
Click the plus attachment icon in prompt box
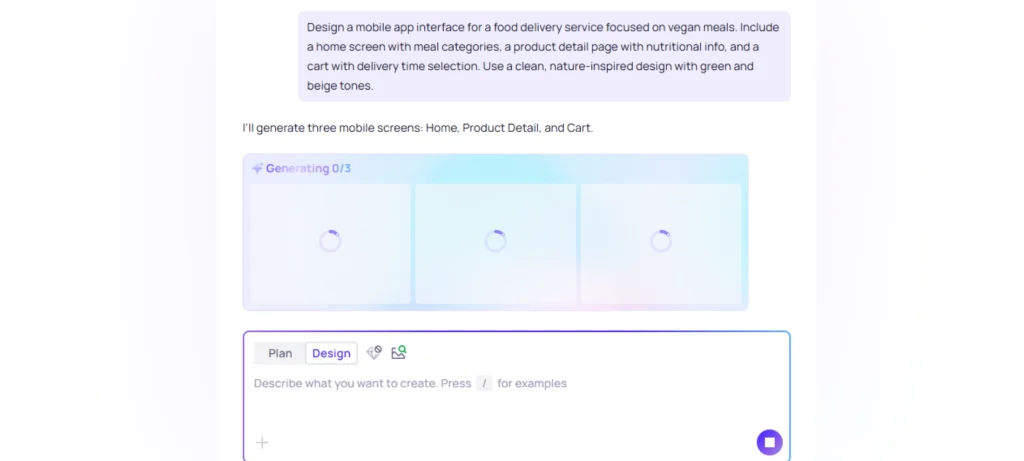point(262,443)
